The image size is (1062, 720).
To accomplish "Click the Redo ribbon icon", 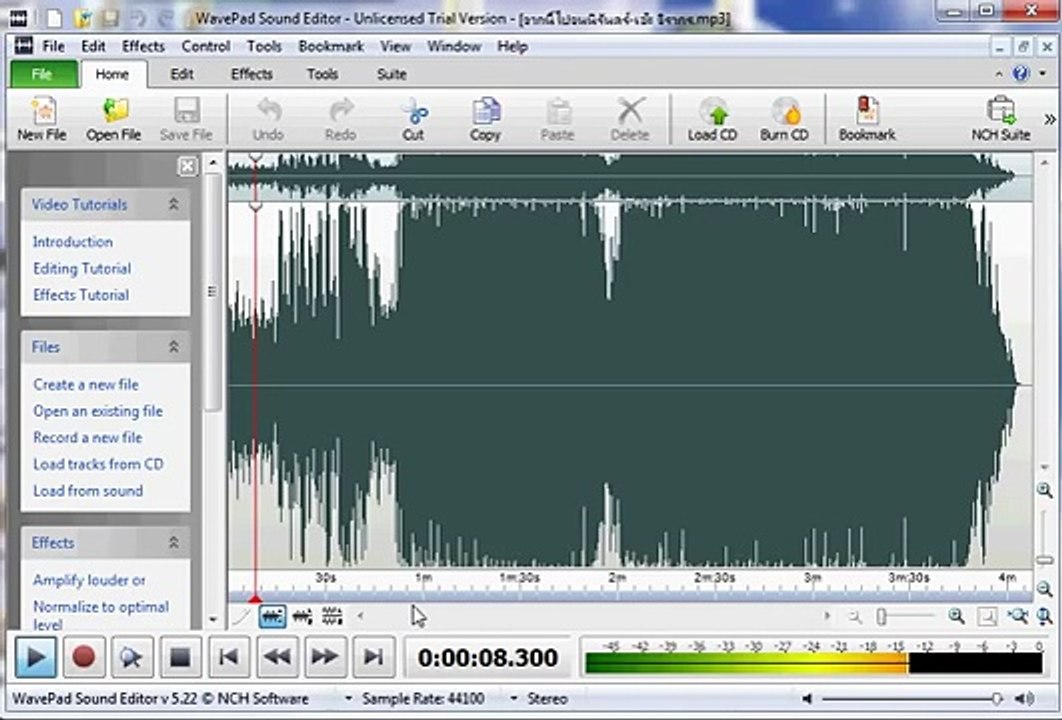I will [x=341, y=119].
